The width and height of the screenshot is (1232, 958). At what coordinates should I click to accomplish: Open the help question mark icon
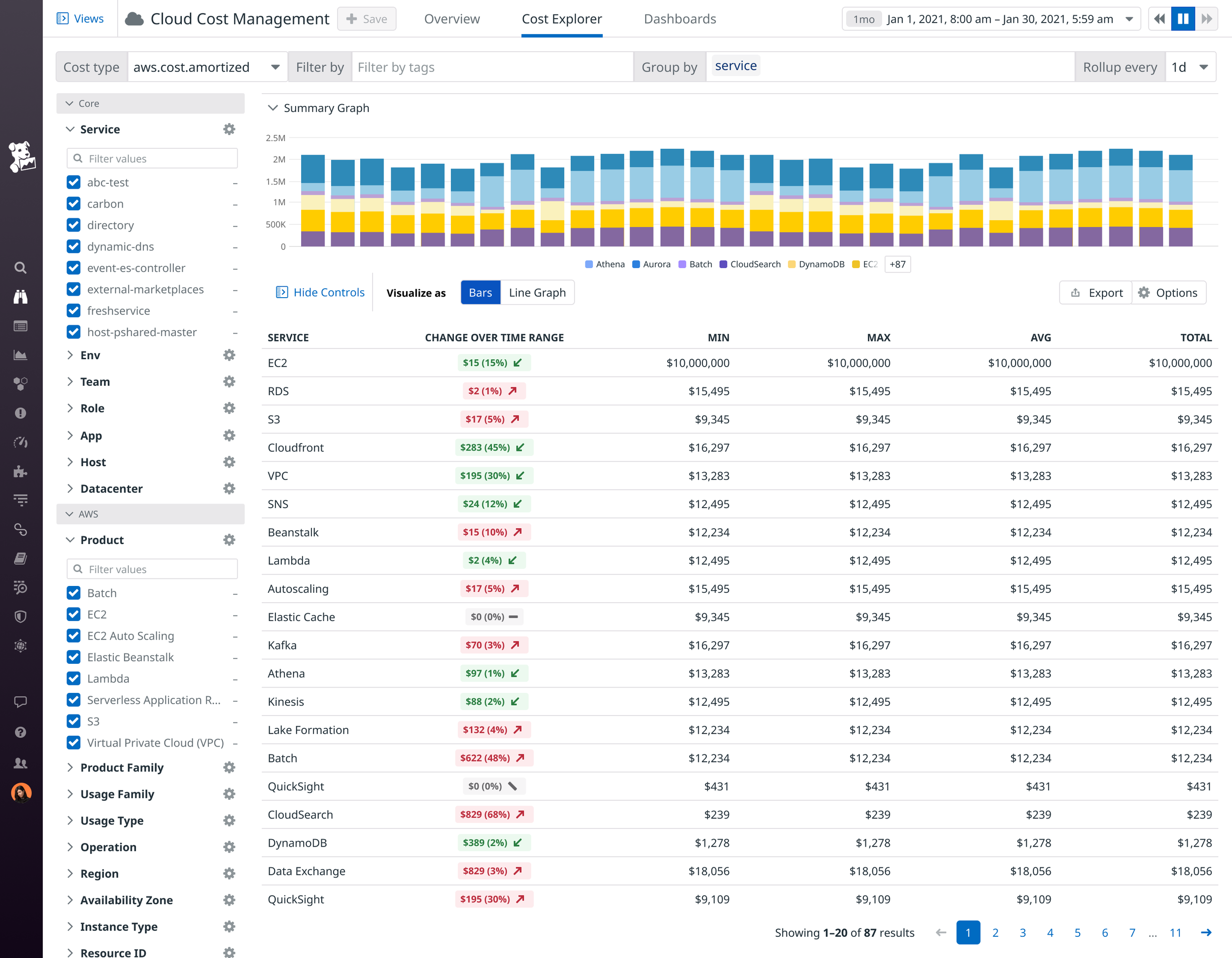click(20, 732)
